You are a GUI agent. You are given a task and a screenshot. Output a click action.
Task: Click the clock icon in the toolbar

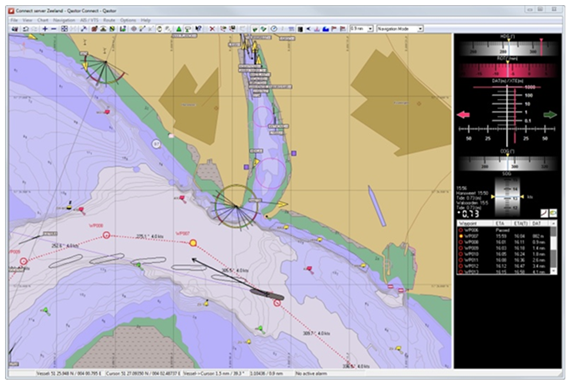(274, 29)
